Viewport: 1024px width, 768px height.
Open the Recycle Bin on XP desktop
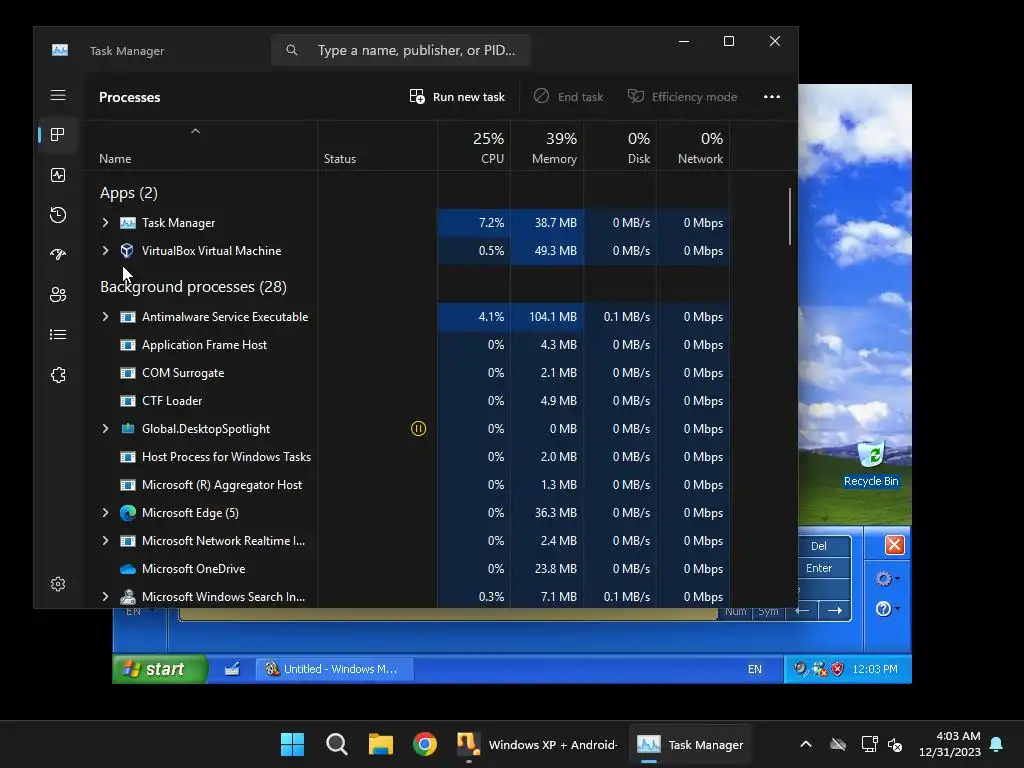tap(871, 464)
